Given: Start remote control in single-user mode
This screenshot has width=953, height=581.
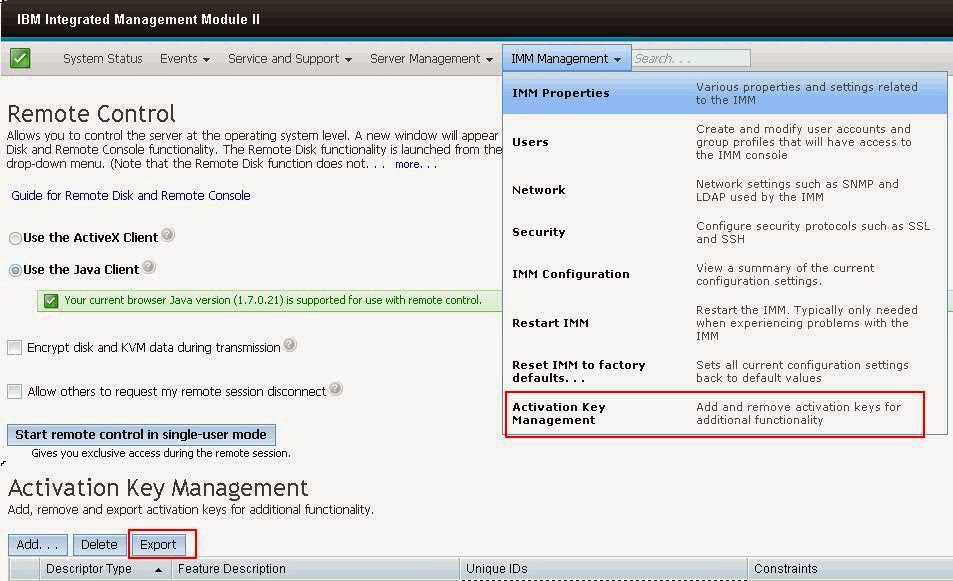Looking at the screenshot, I should [141, 435].
